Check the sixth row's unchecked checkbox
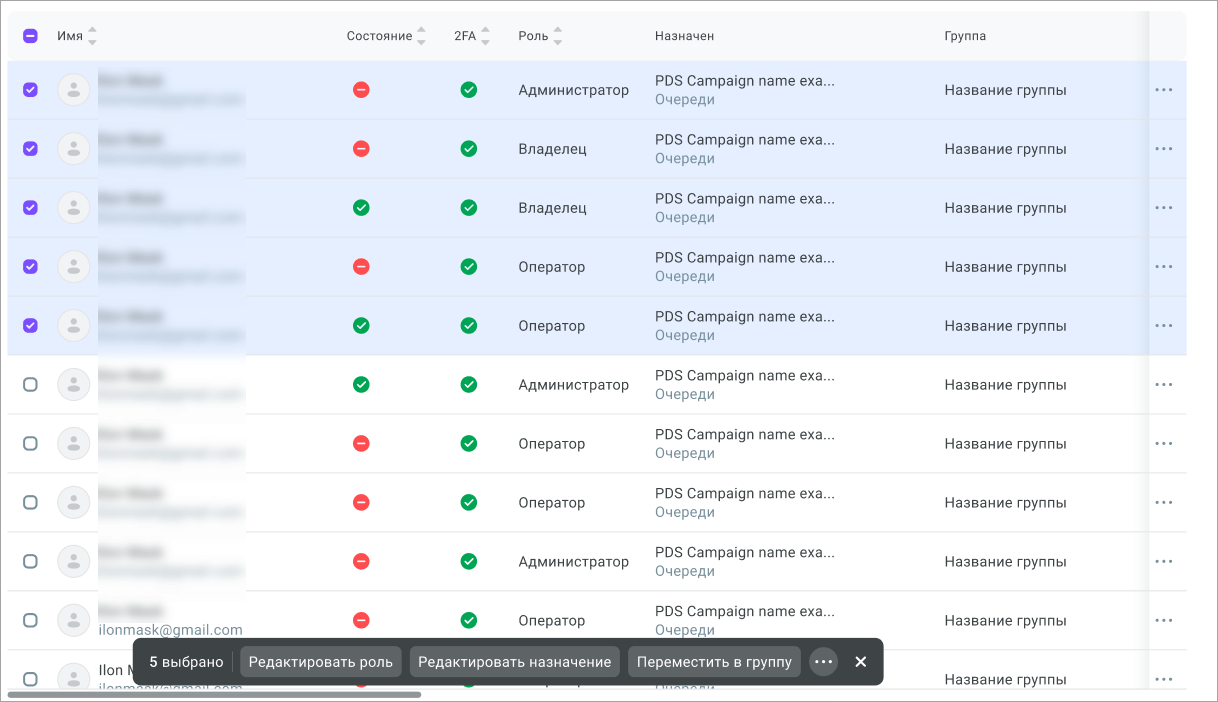Image resolution: width=1218 pixels, height=702 pixels. point(30,385)
